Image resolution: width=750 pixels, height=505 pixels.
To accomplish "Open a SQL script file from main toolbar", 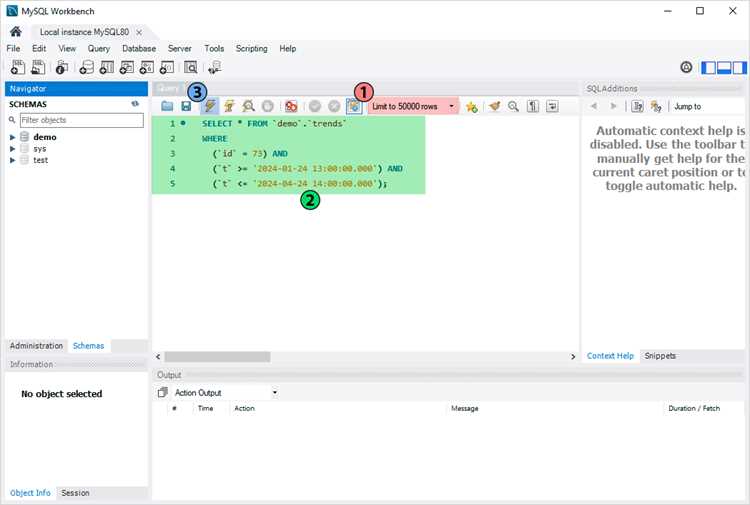I will [x=38, y=67].
